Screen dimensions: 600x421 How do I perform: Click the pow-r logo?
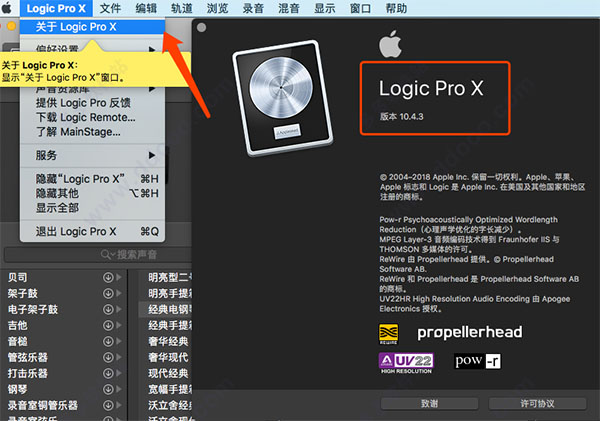pyautogui.click(x=478, y=361)
